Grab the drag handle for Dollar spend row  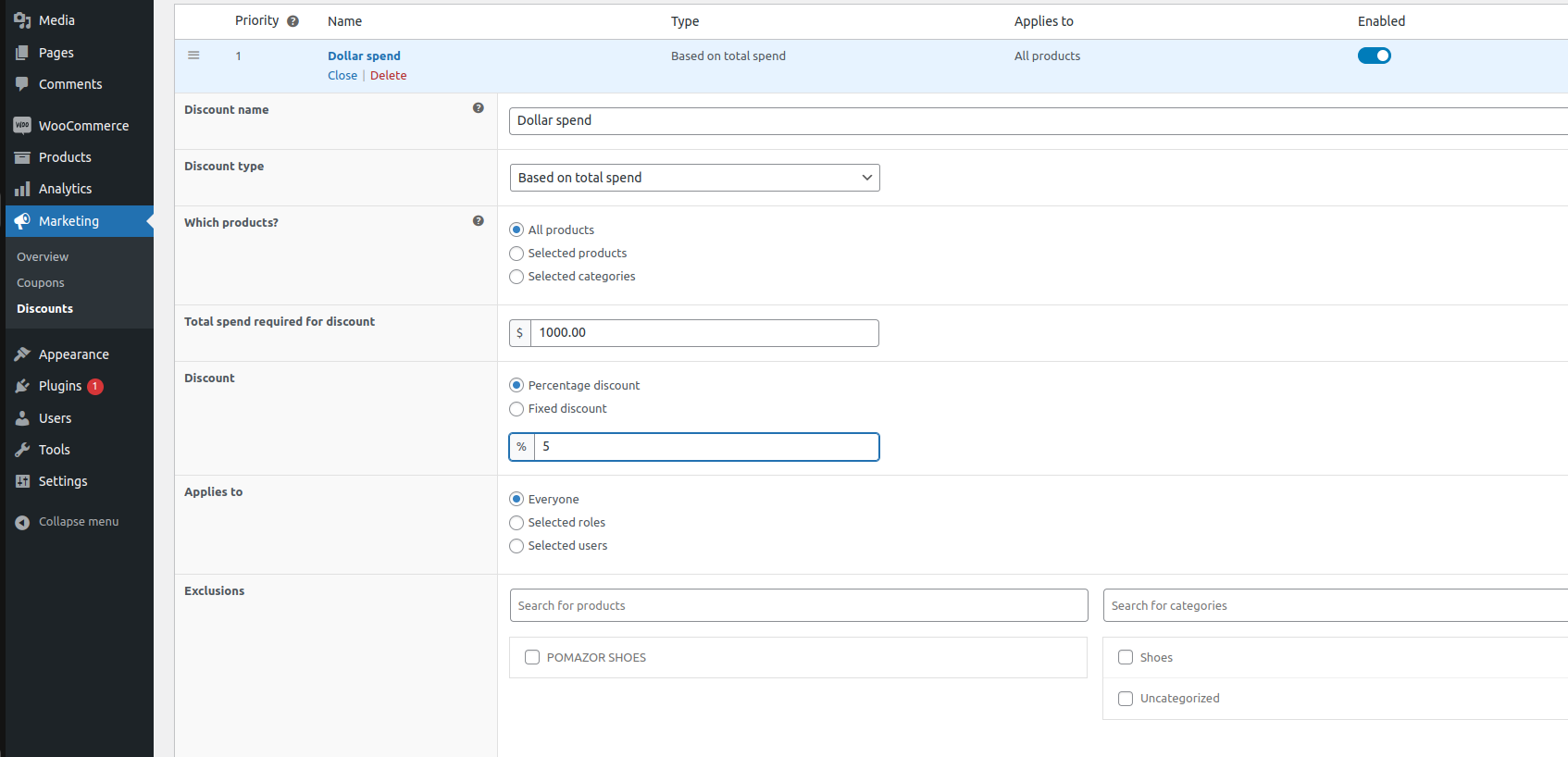click(x=193, y=56)
